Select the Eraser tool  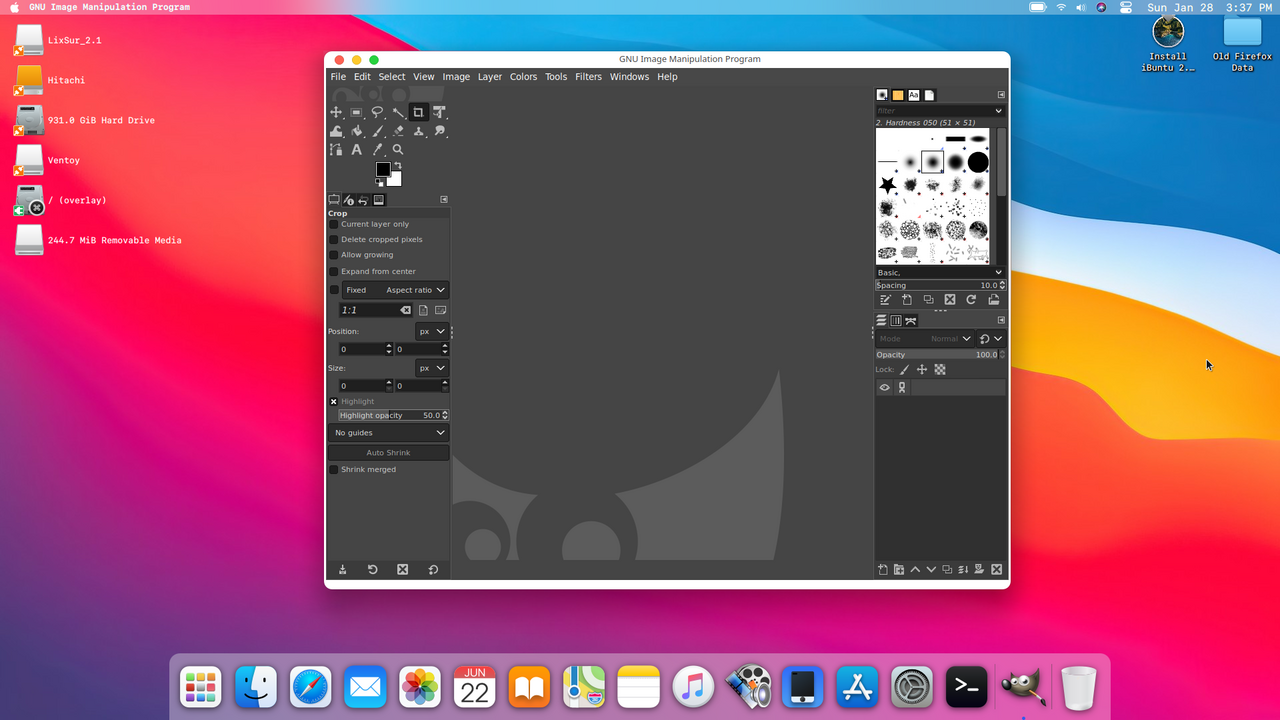click(398, 131)
